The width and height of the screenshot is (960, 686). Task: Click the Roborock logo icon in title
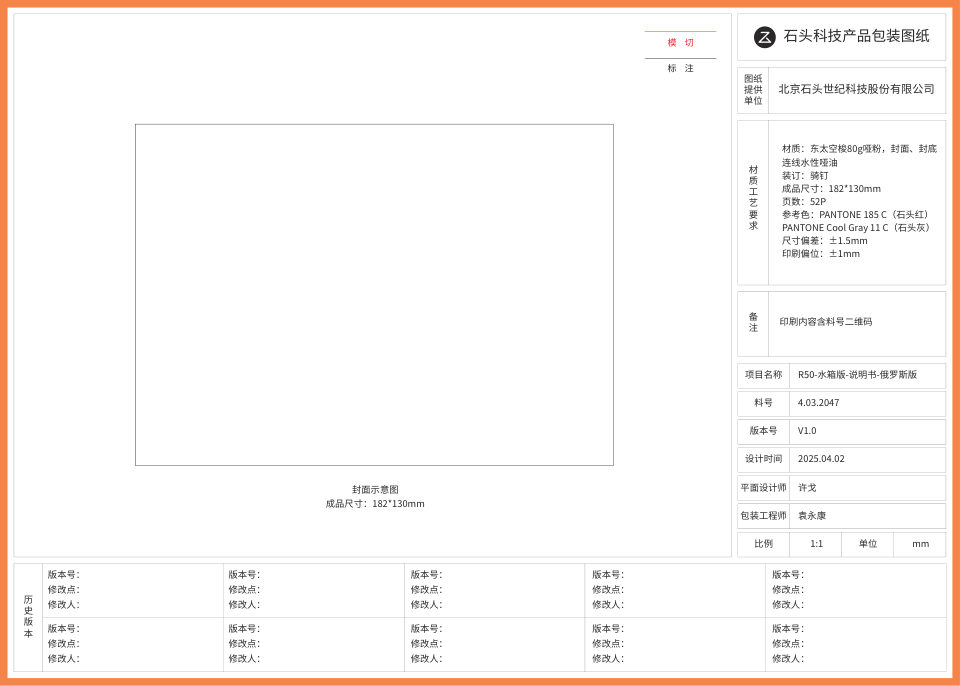tap(764, 37)
